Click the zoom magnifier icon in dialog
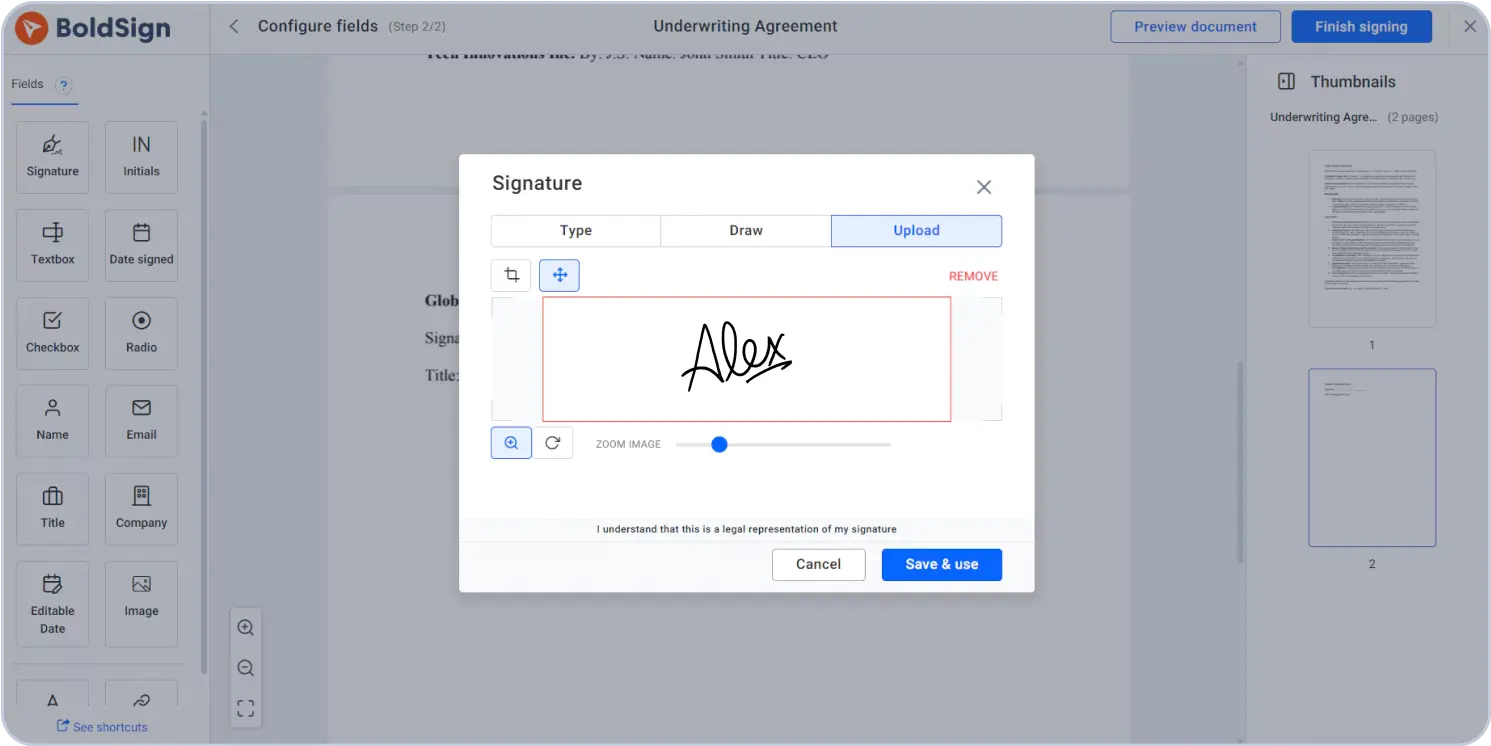Image resolution: width=1491 pixels, height=746 pixels. pyautogui.click(x=511, y=443)
